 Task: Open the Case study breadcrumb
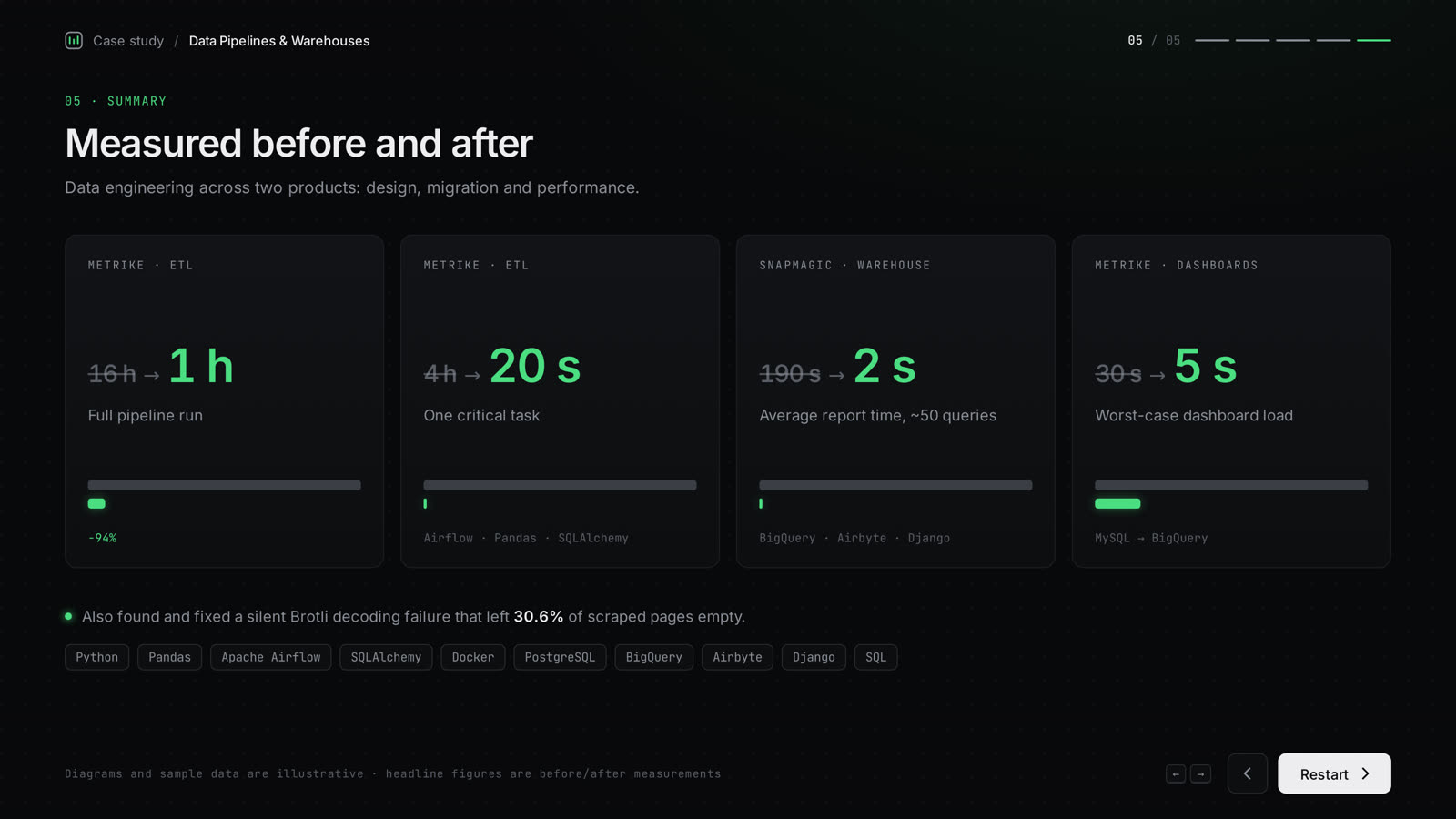128,41
